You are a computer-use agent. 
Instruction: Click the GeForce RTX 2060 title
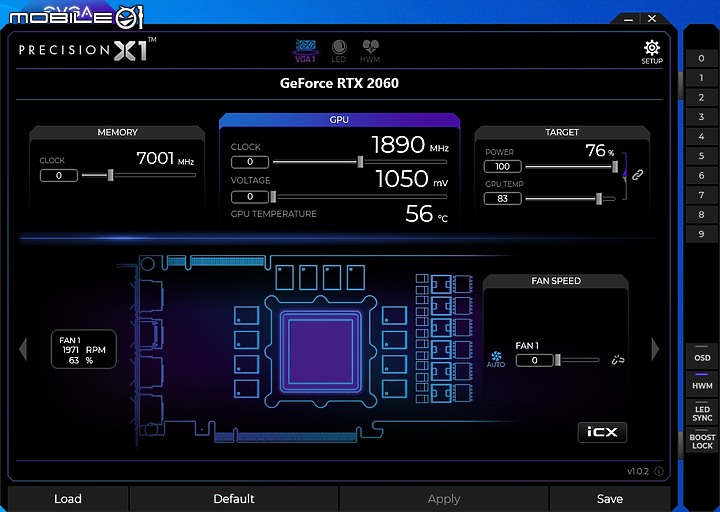click(x=339, y=83)
